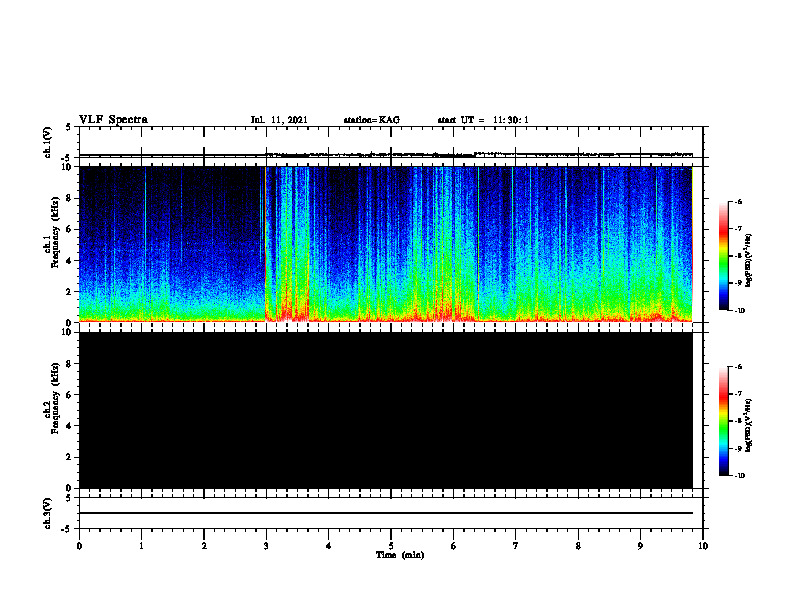Click the "VLF Spectra" plot title
This screenshot has width=792, height=612.
click(113, 120)
